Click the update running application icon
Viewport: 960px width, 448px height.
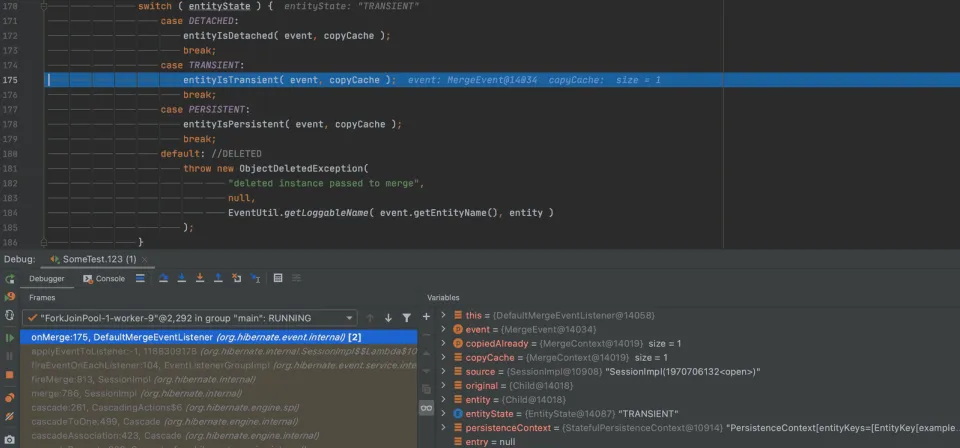(10, 315)
